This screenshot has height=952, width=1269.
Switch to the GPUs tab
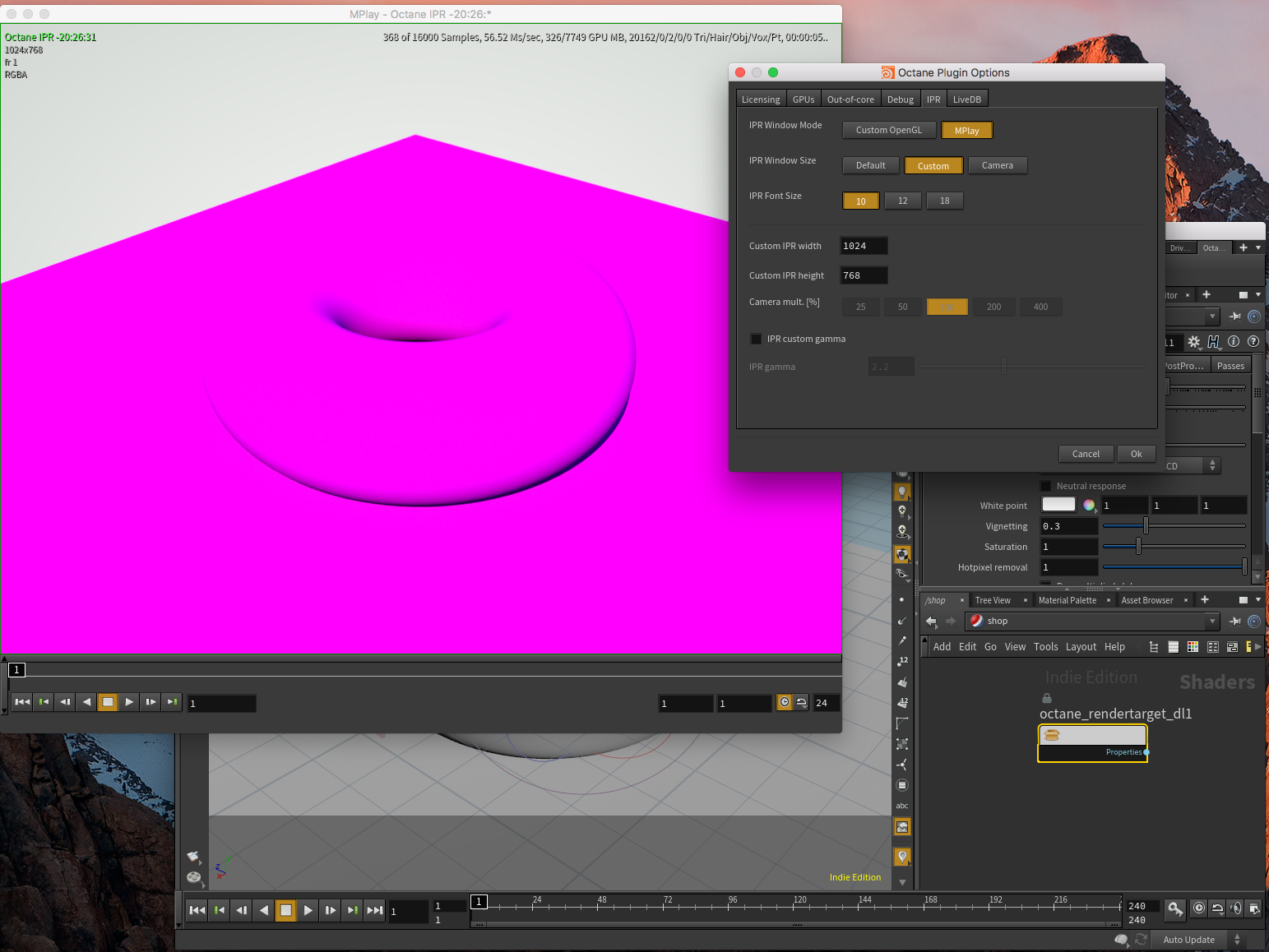click(x=804, y=99)
